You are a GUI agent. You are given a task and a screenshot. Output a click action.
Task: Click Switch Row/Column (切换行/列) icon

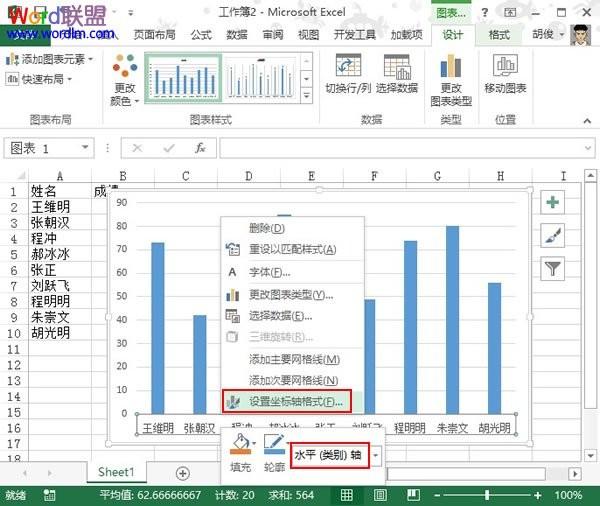348,69
